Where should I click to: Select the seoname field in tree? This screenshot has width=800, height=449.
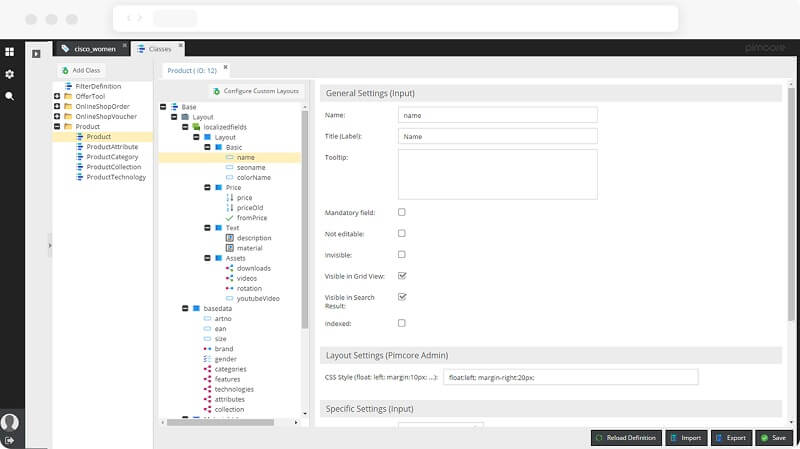tap(251, 167)
